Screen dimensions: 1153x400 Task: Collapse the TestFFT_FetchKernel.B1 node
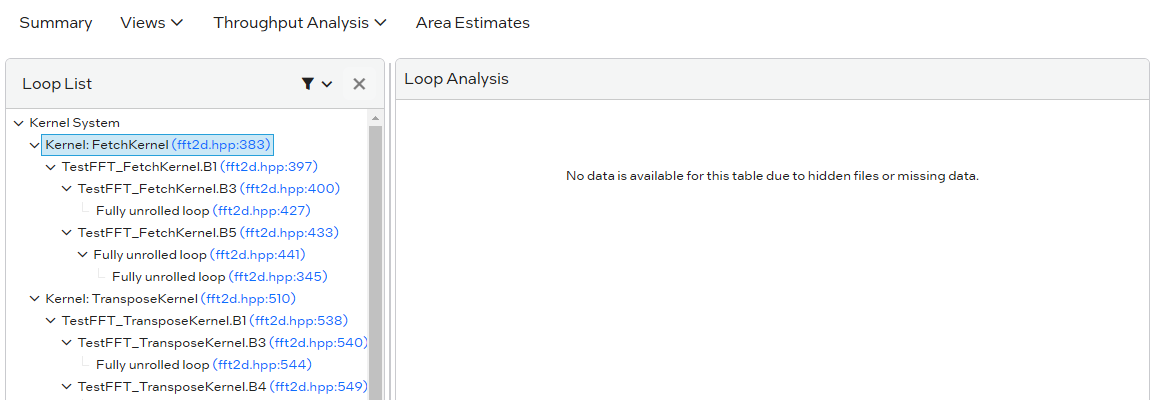(x=51, y=167)
